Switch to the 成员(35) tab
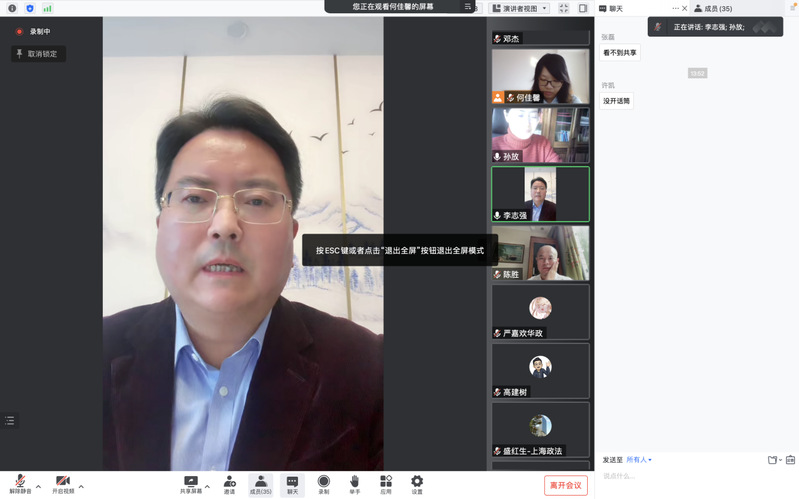The image size is (799, 499). pyautogui.click(x=718, y=9)
